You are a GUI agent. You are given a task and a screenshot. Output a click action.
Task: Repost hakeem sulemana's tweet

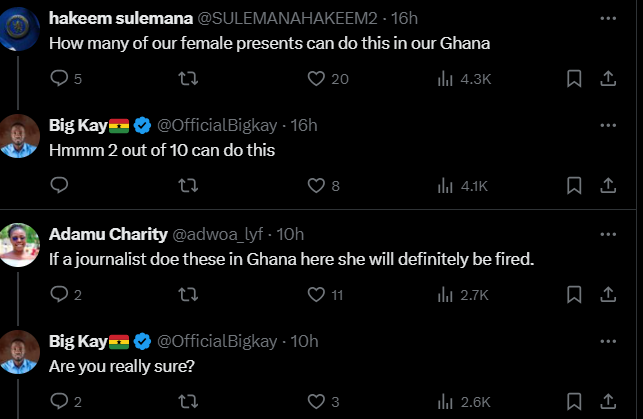(x=186, y=78)
